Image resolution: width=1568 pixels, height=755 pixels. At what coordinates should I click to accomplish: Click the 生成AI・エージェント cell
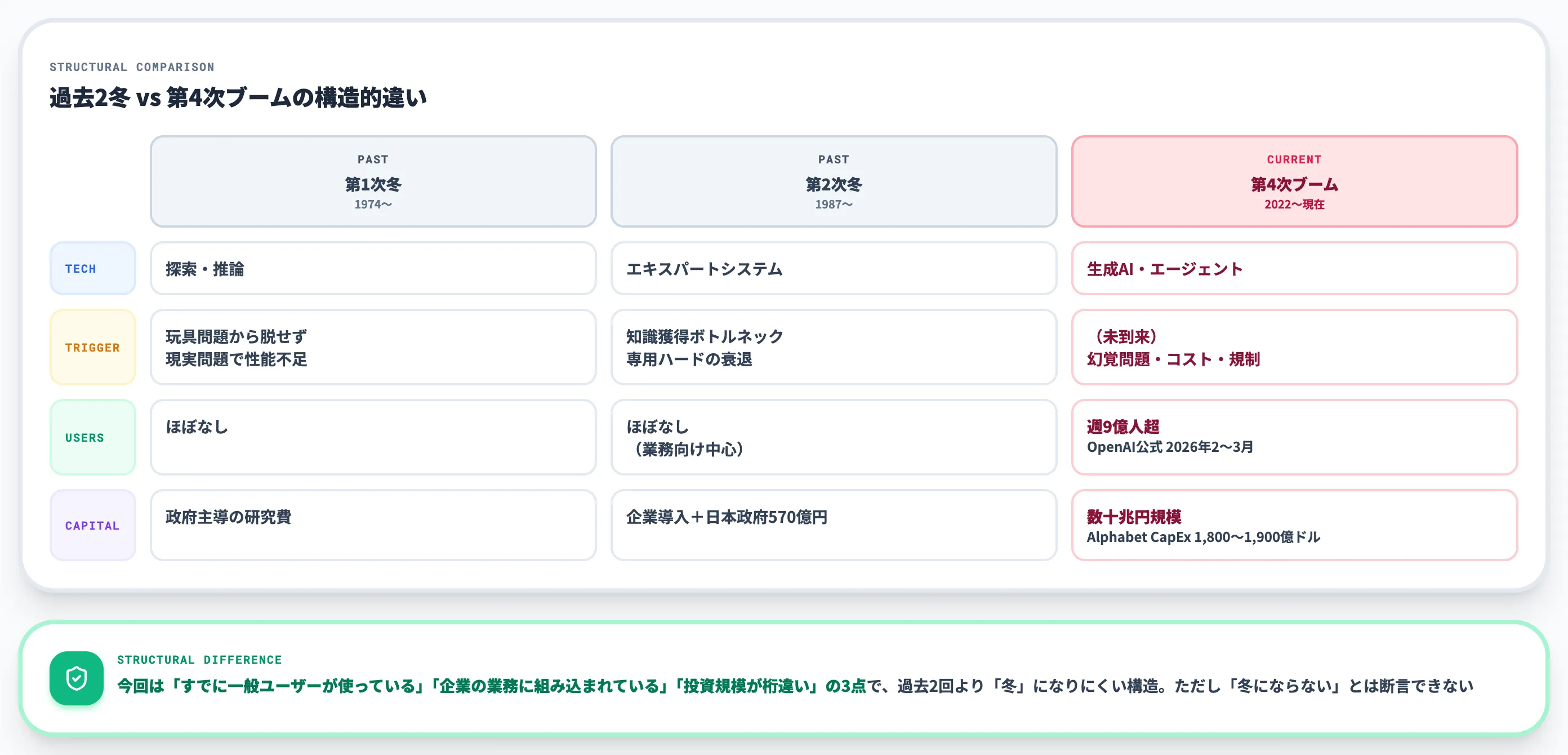[1295, 269]
